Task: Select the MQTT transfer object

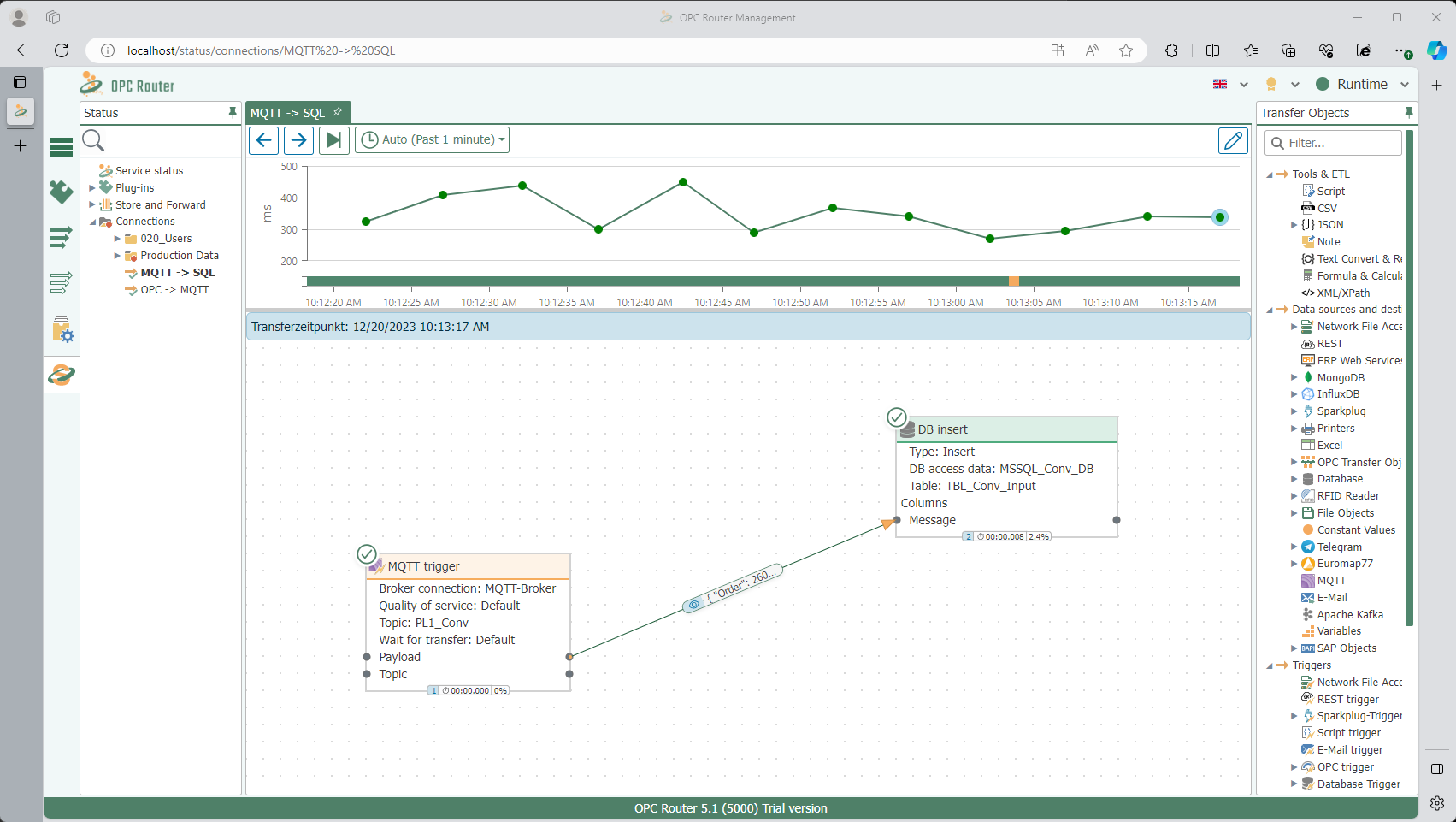Action: tap(1330, 580)
